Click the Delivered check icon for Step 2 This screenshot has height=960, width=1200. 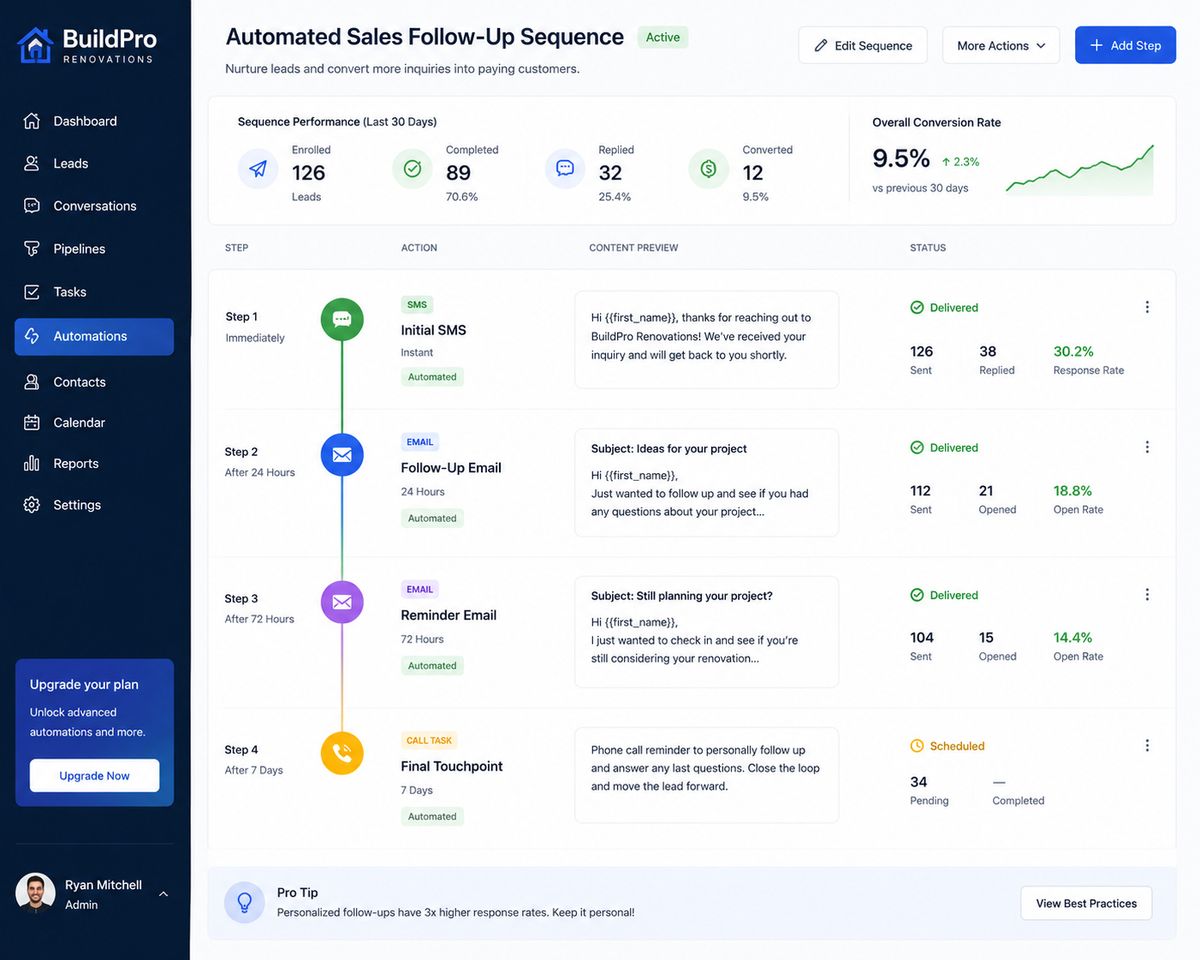click(x=917, y=448)
